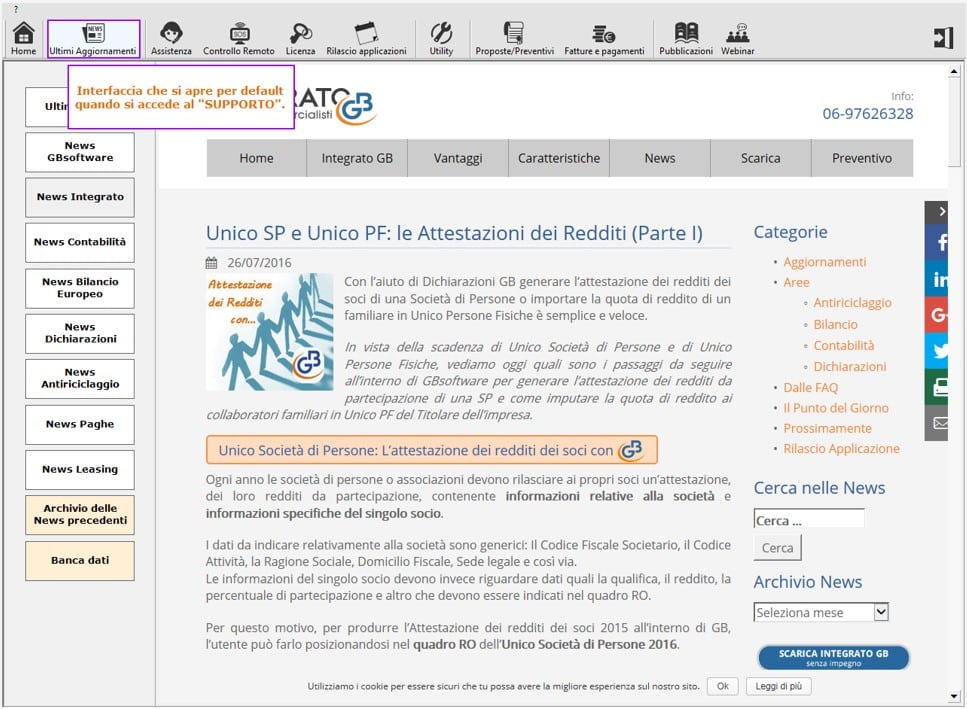
Task: Share the article on LinkedIn
Action: (x=936, y=279)
